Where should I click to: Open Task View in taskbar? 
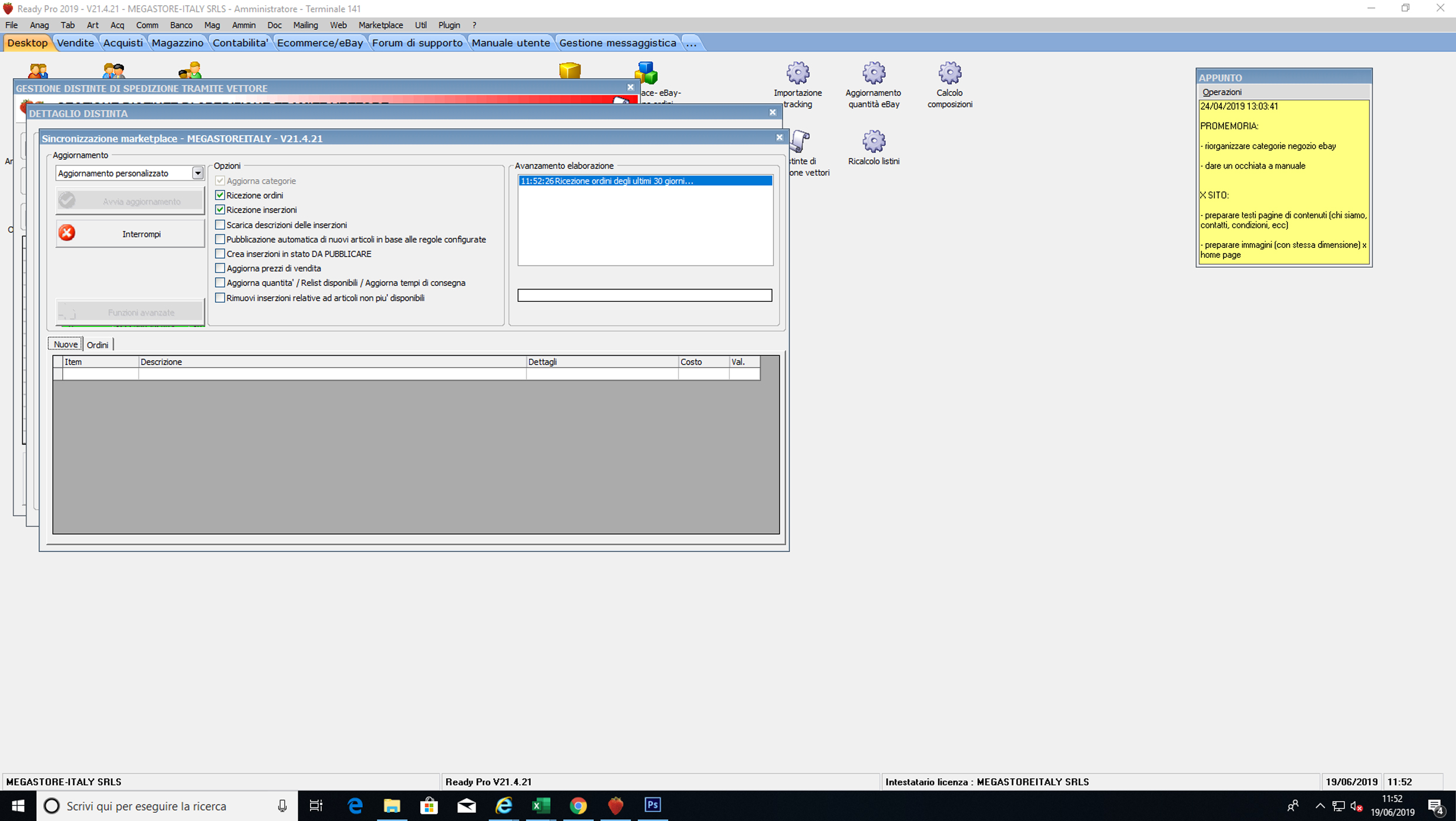316,806
